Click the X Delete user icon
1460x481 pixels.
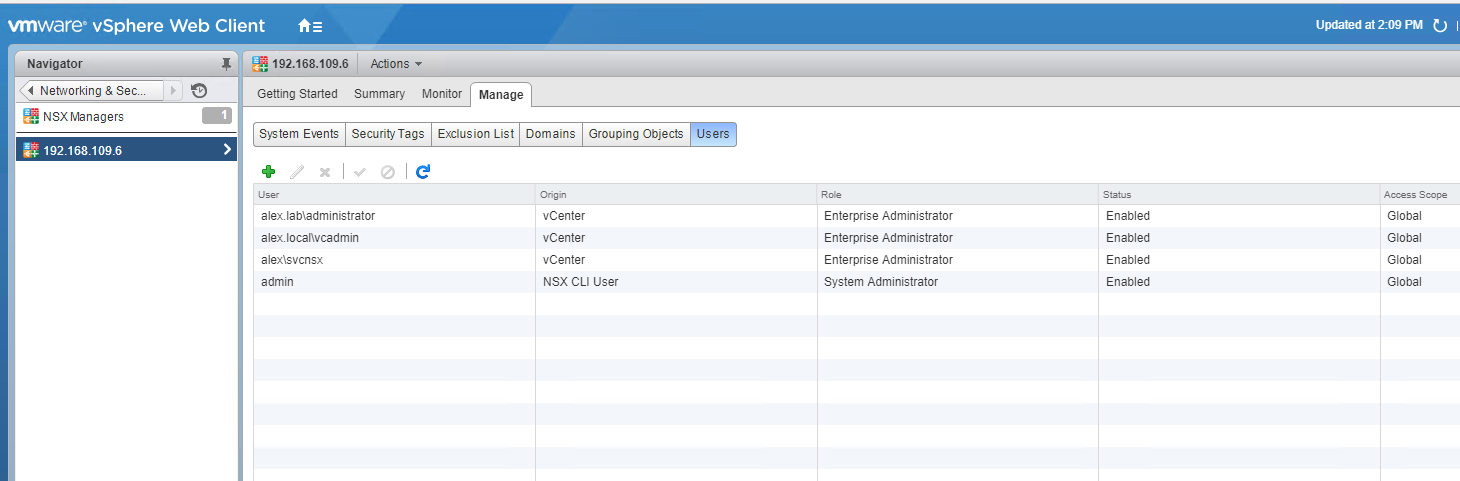click(x=324, y=172)
